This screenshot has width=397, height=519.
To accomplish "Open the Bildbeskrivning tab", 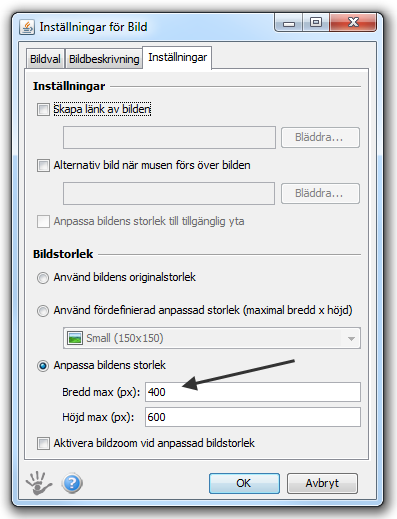I will coord(104,59).
